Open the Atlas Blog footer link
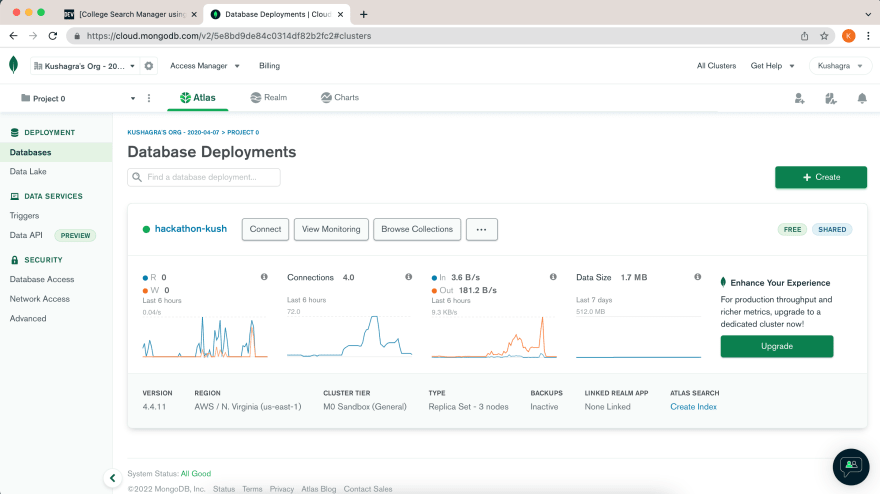 319,489
